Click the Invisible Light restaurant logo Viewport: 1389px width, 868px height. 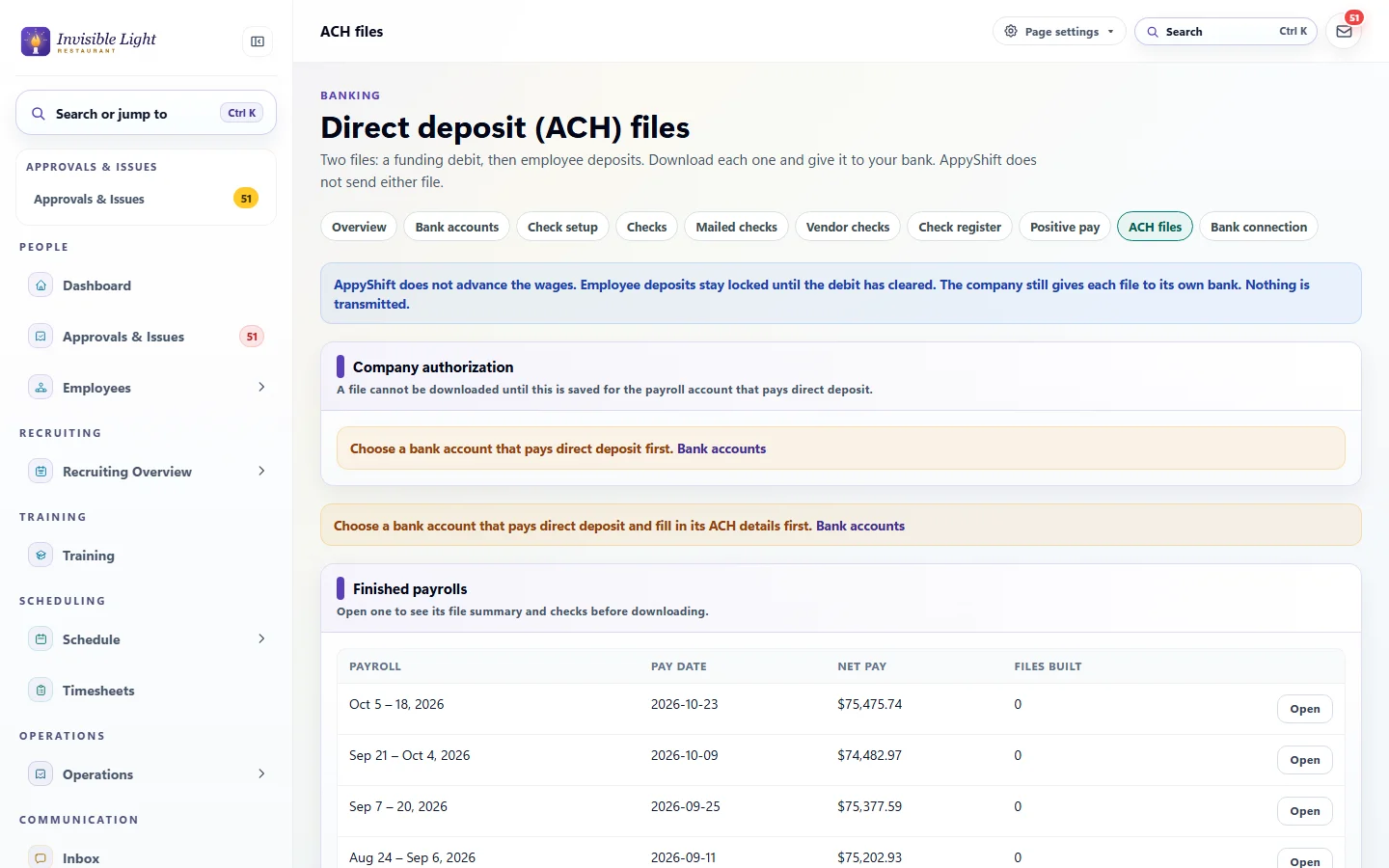tap(89, 41)
